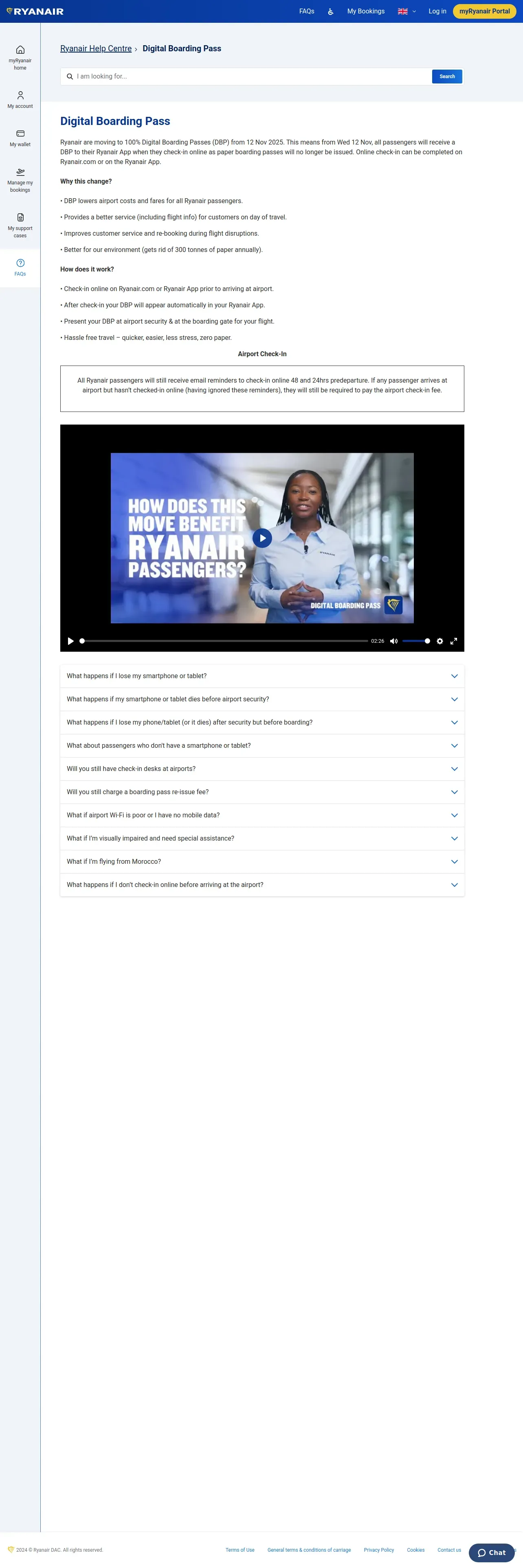Click the 'Why this change?' subheading
The width and height of the screenshot is (523, 1568).
point(86,182)
